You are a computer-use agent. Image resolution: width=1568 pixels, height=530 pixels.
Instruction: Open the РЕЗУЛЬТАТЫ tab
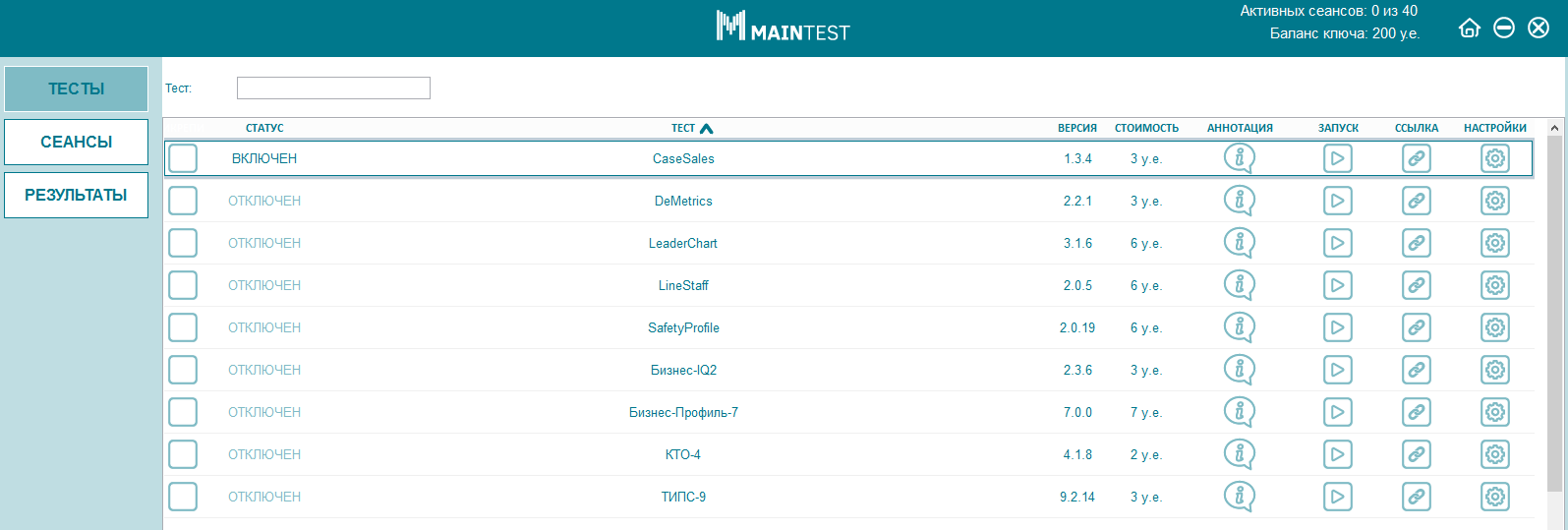76,195
